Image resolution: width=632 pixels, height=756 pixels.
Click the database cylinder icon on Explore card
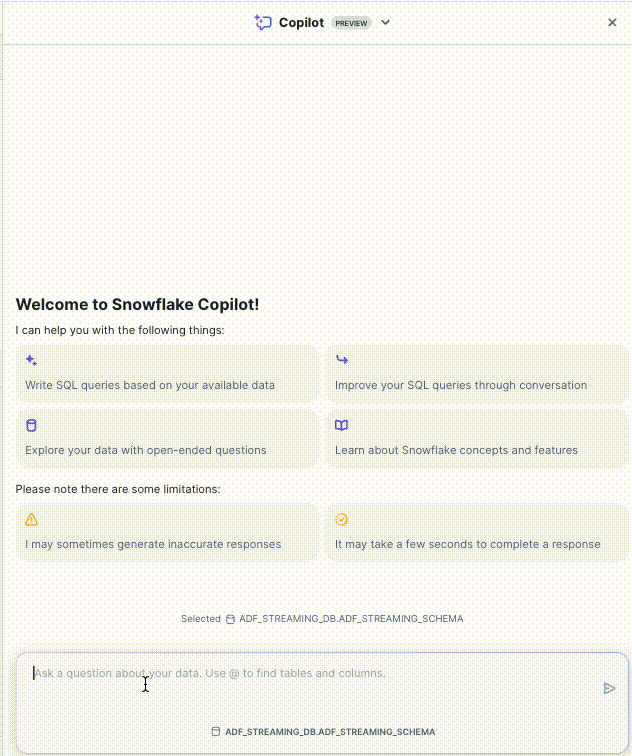(31, 425)
